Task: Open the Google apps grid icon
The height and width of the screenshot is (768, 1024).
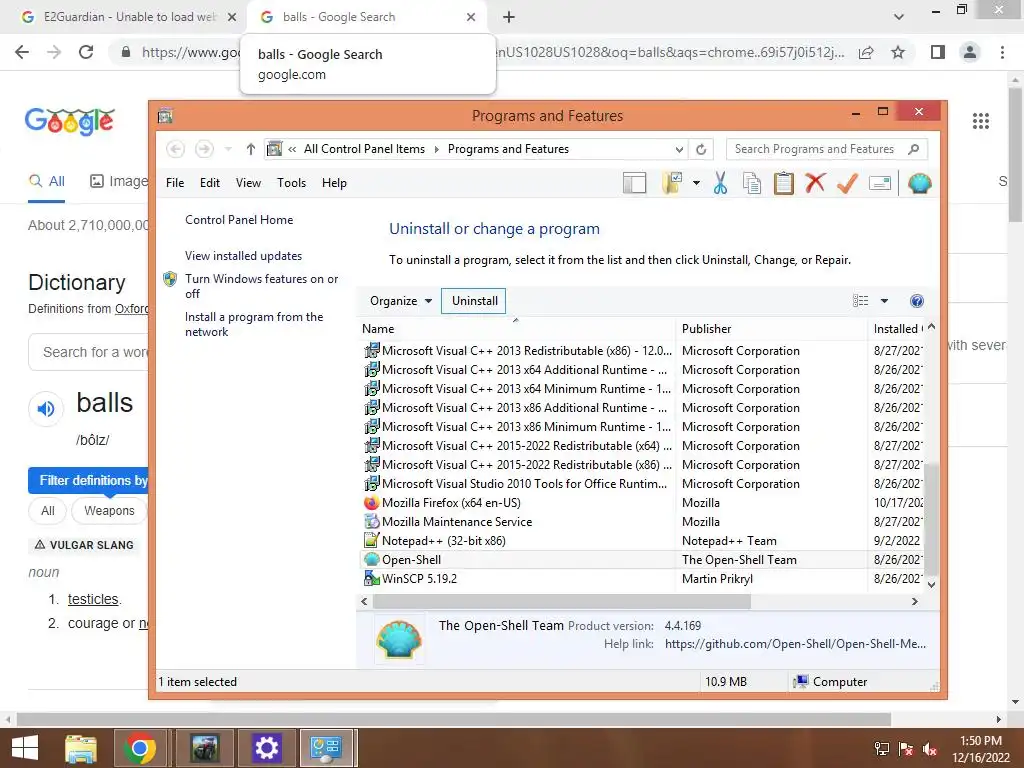Action: [x=981, y=121]
